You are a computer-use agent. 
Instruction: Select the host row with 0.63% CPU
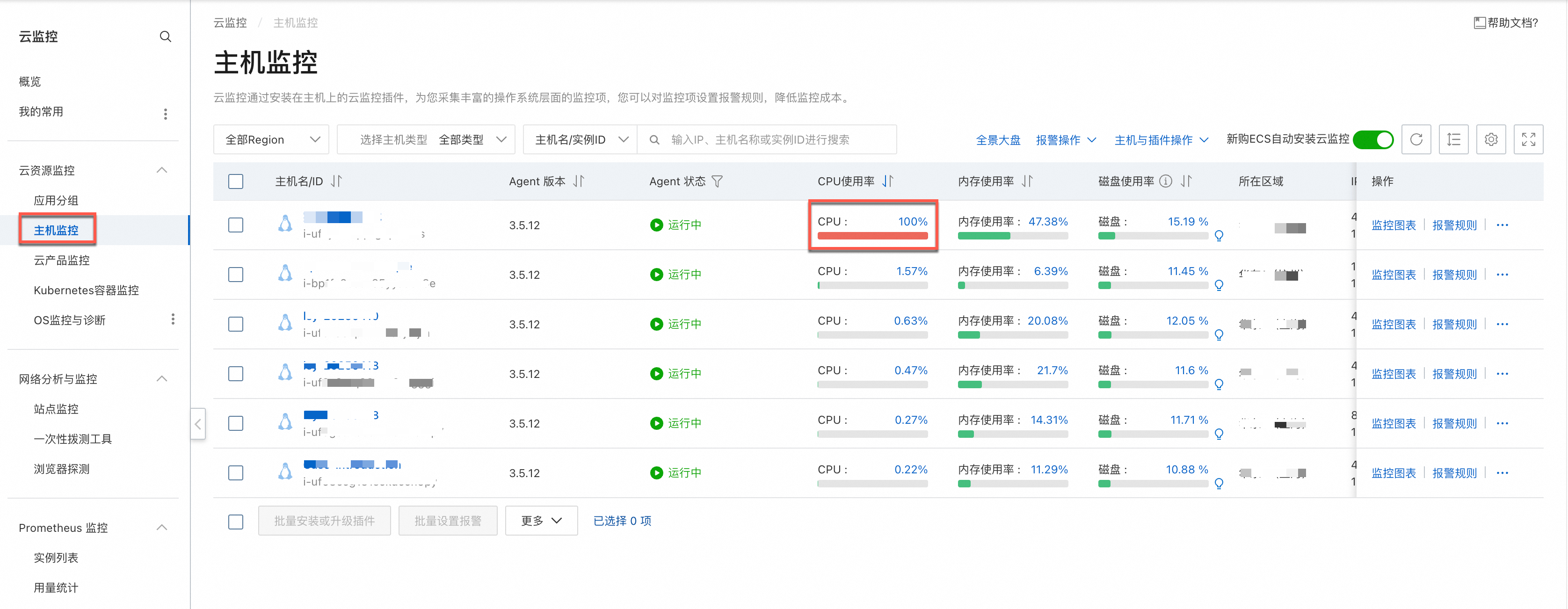(x=236, y=324)
